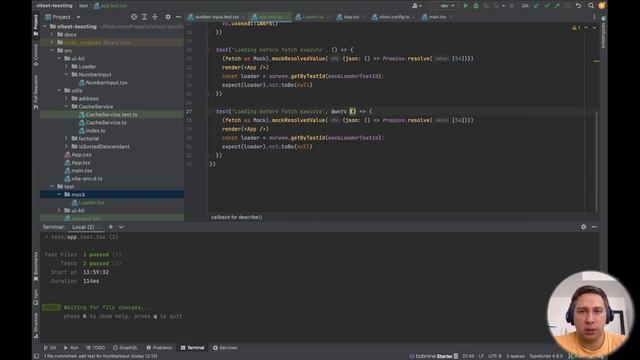The image size is (640, 360).
Task: Open the Project view selector dropdown
Action: coord(63,17)
